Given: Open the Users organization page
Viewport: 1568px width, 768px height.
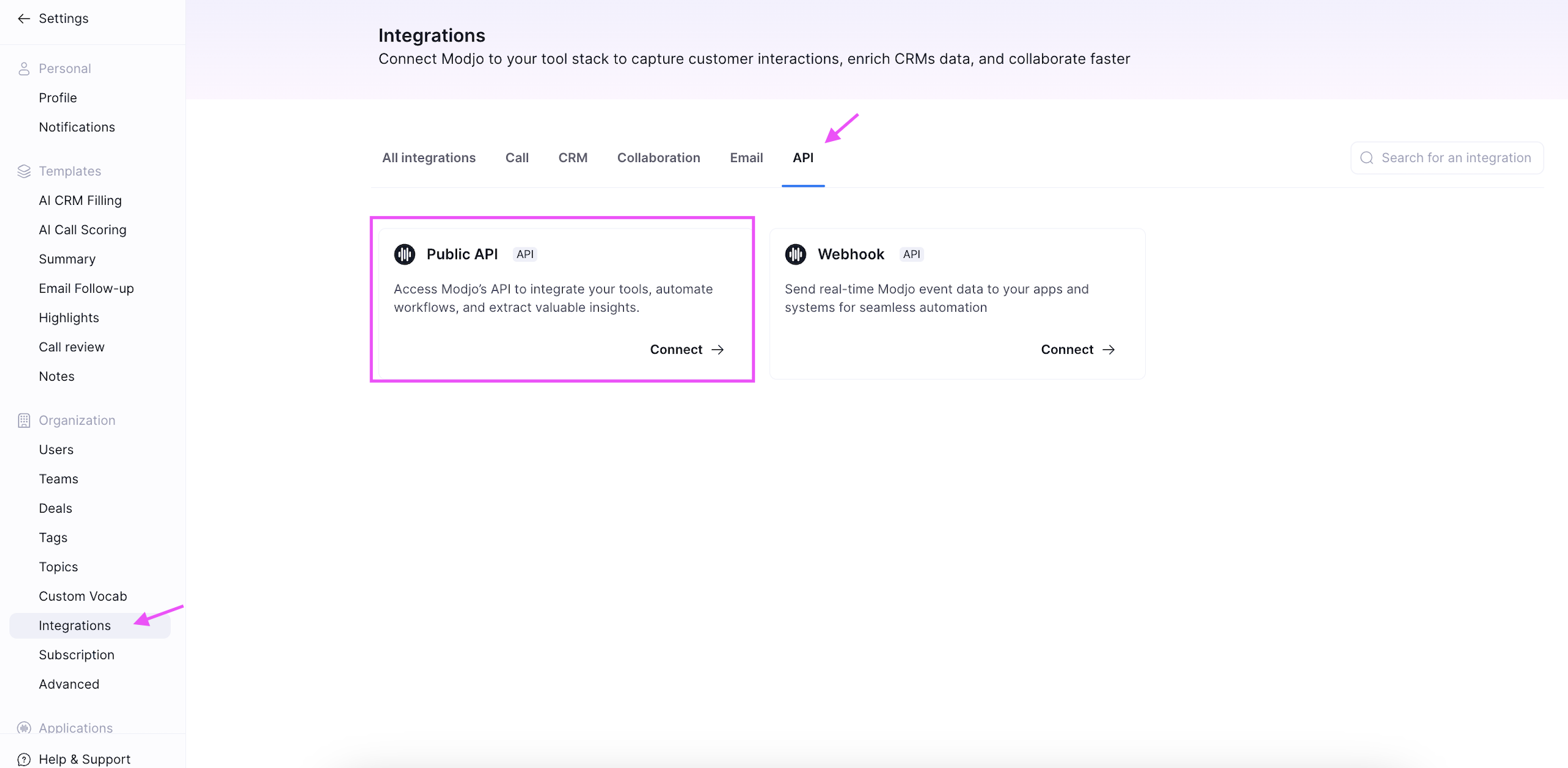Looking at the screenshot, I should tap(56, 450).
